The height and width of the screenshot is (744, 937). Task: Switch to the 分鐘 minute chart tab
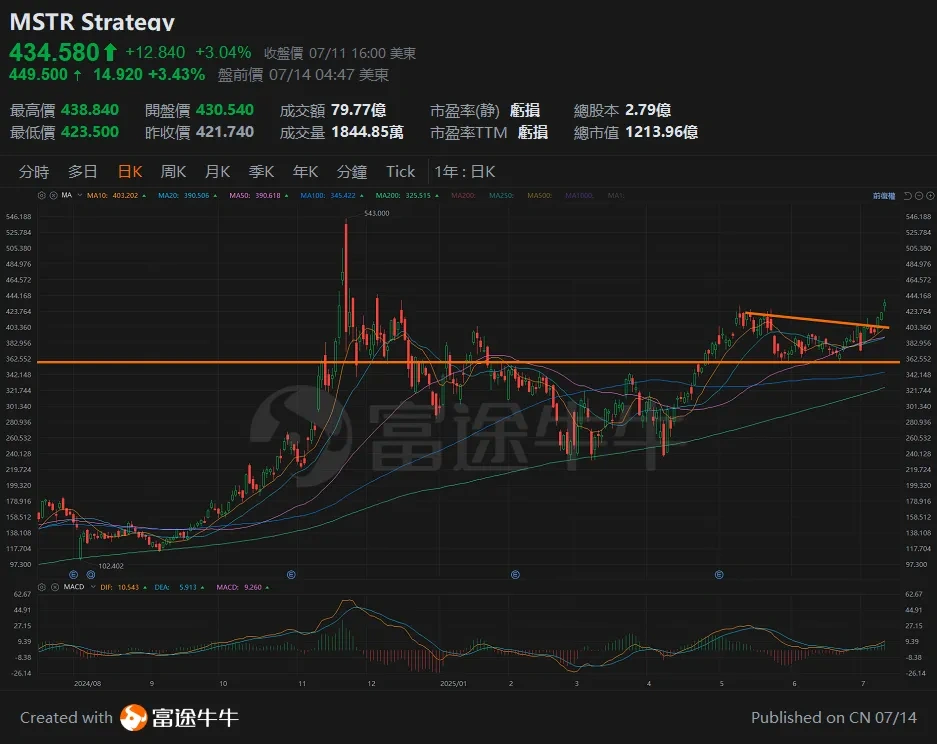pos(351,172)
